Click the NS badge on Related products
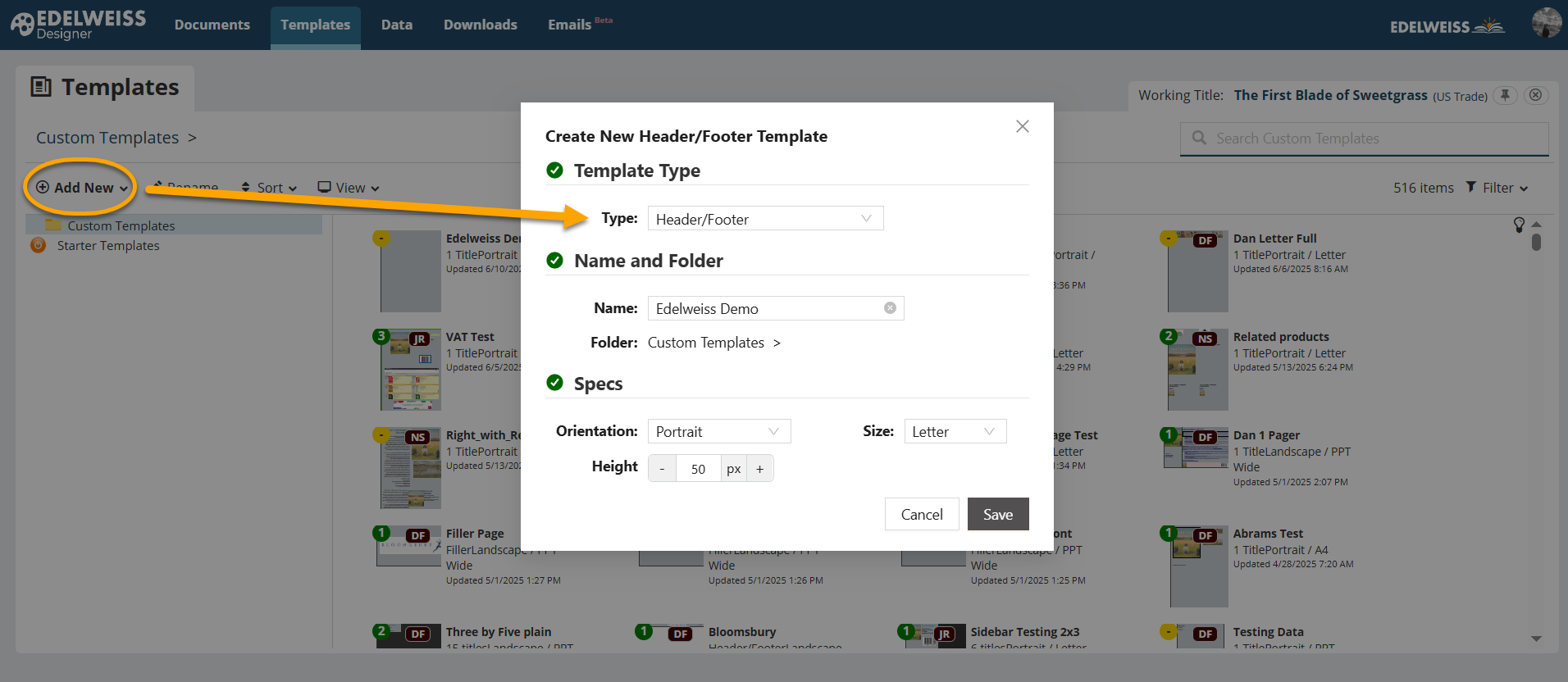The image size is (1568, 682). click(x=1205, y=339)
